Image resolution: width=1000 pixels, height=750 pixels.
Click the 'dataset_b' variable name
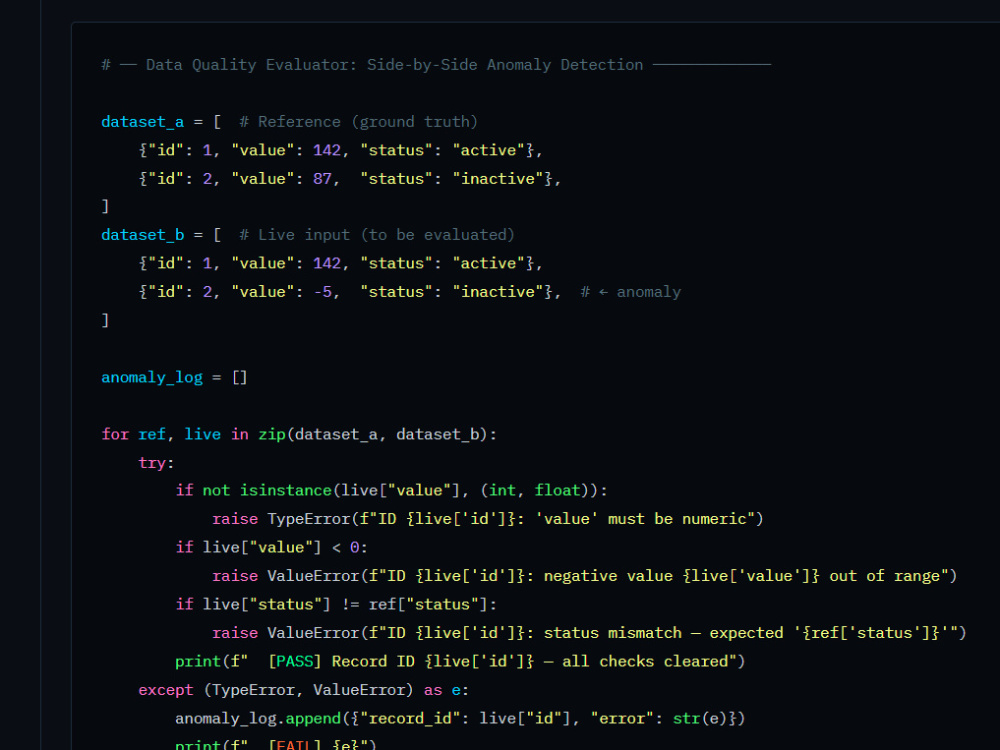coord(142,235)
